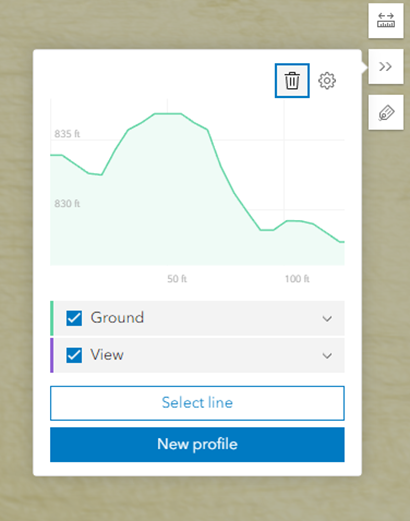Click the green Ground color bar
Image resolution: width=410 pixels, height=521 pixels.
point(52,318)
